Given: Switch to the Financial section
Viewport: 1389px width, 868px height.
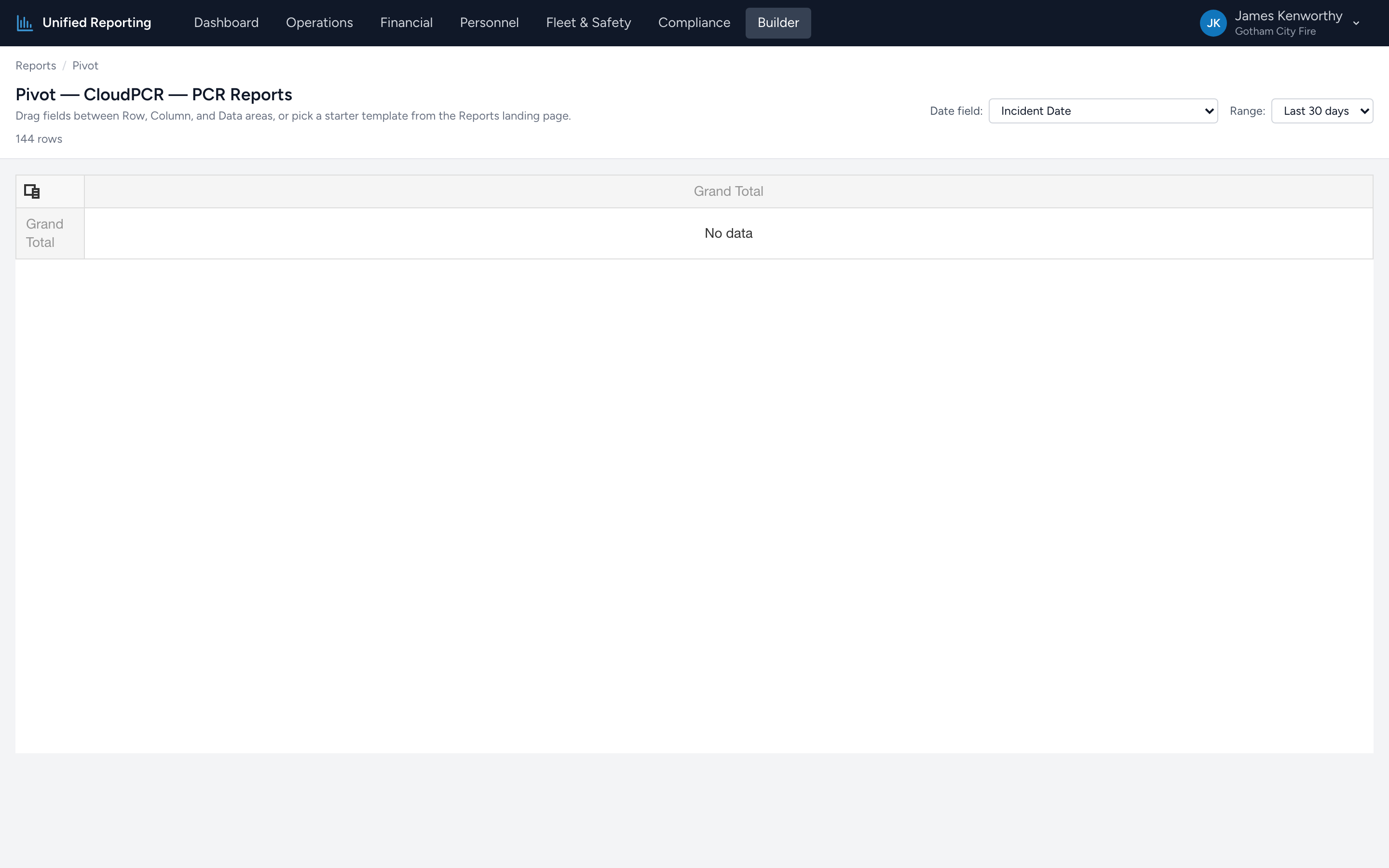Looking at the screenshot, I should coord(407,23).
